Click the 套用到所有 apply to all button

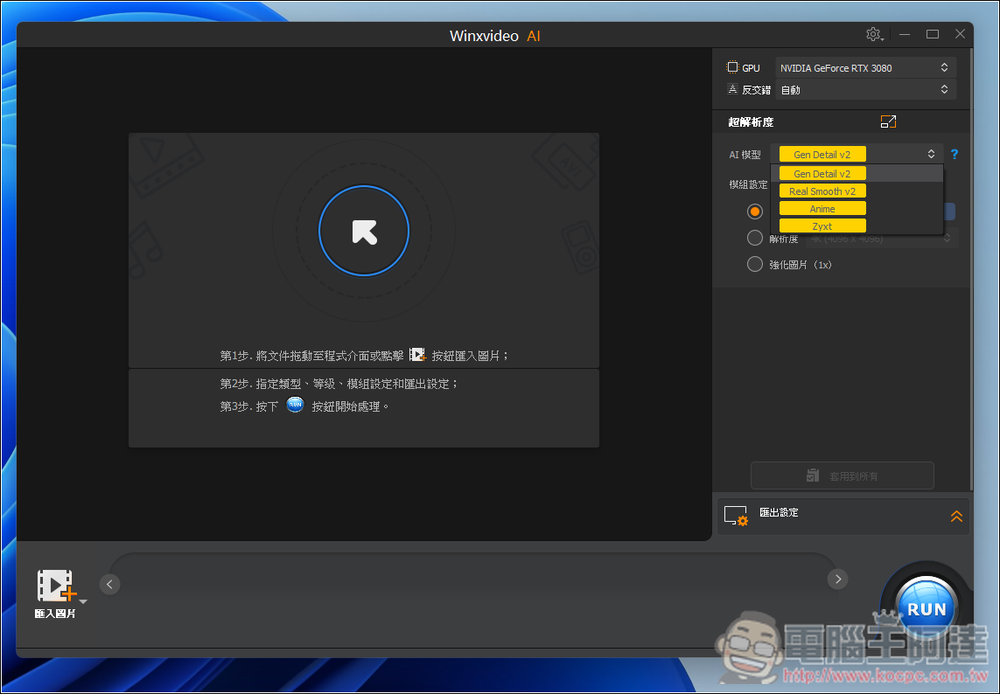pos(842,476)
